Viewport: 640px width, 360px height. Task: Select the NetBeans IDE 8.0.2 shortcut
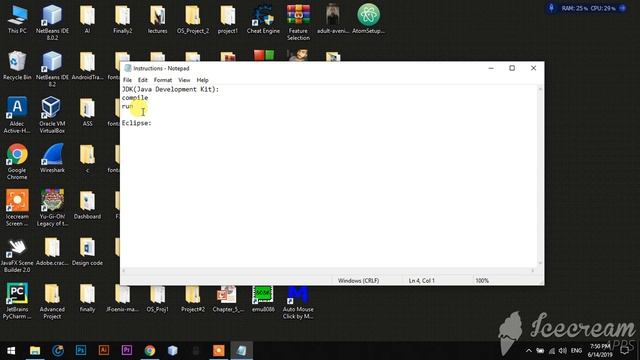pyautogui.click(x=52, y=22)
